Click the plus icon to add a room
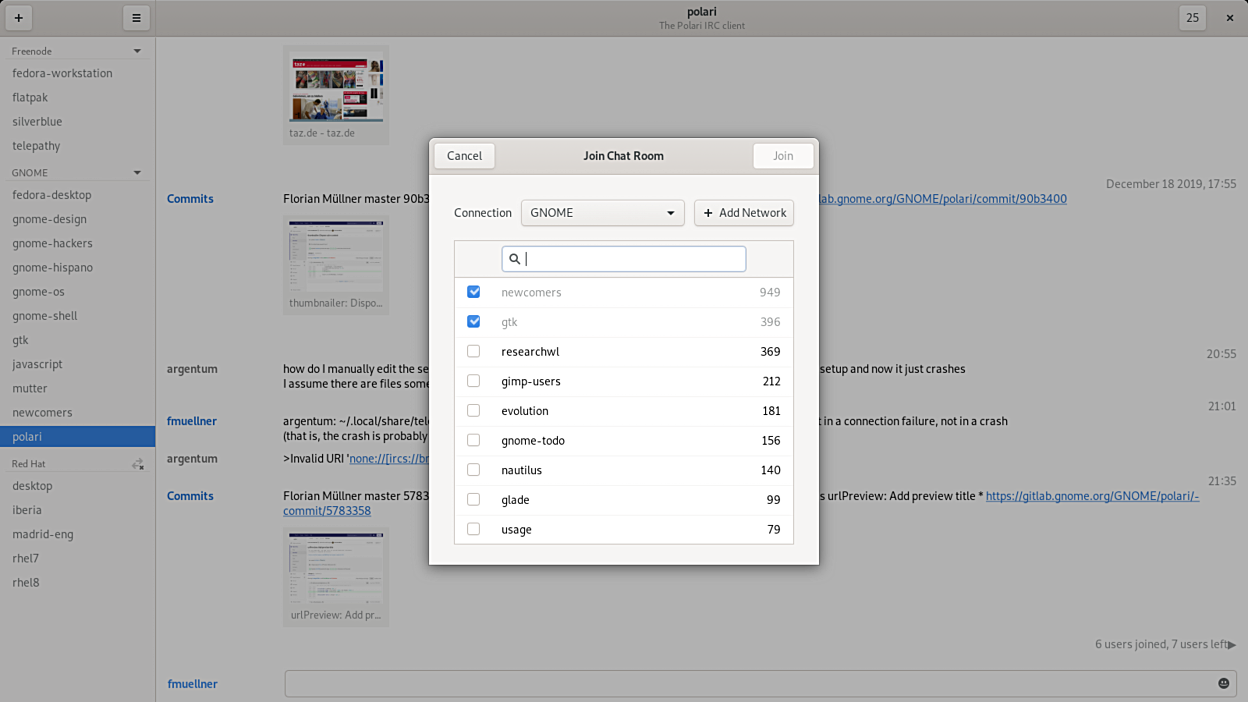The image size is (1248, 702). [18, 18]
